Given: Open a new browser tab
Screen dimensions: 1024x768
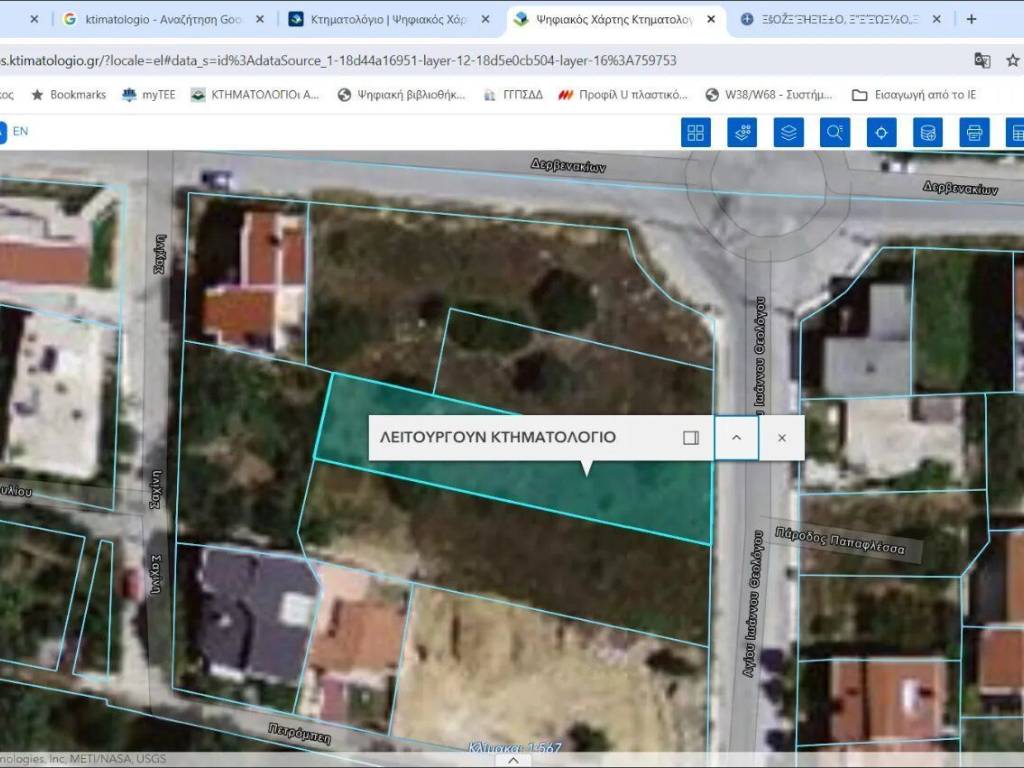Looking at the screenshot, I should click(971, 19).
